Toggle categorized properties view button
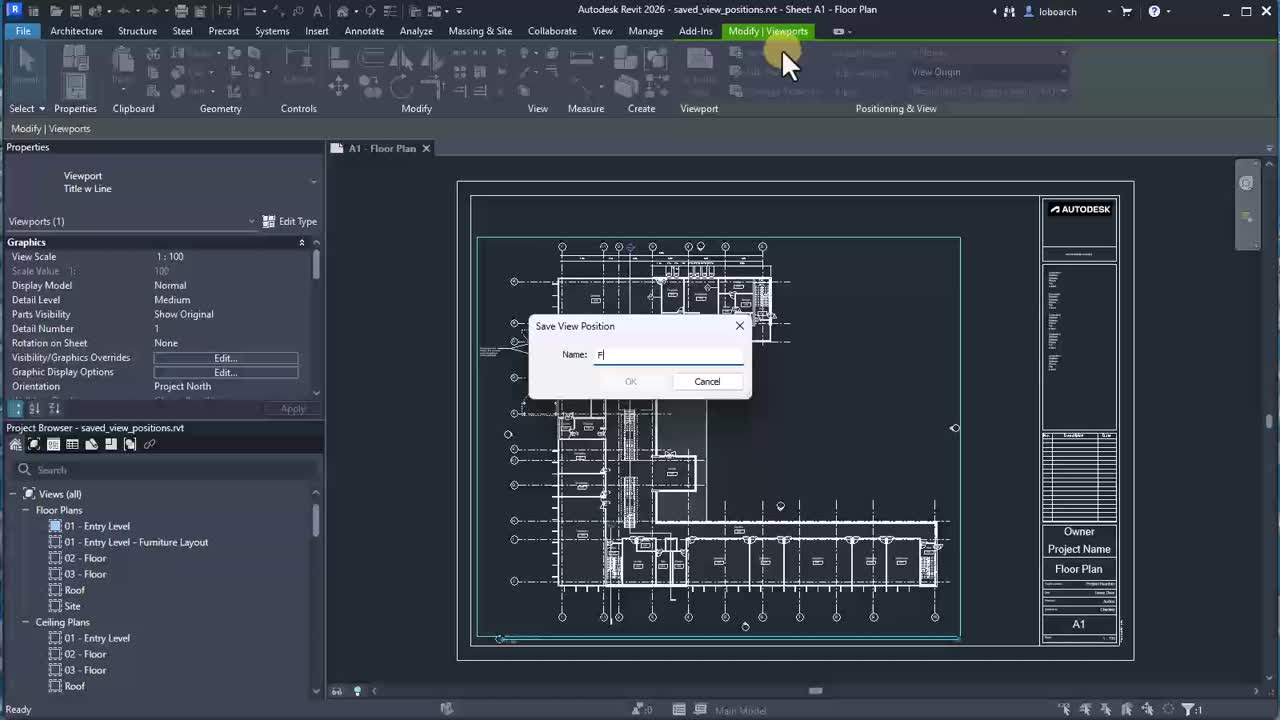1280x720 pixels. 16,408
